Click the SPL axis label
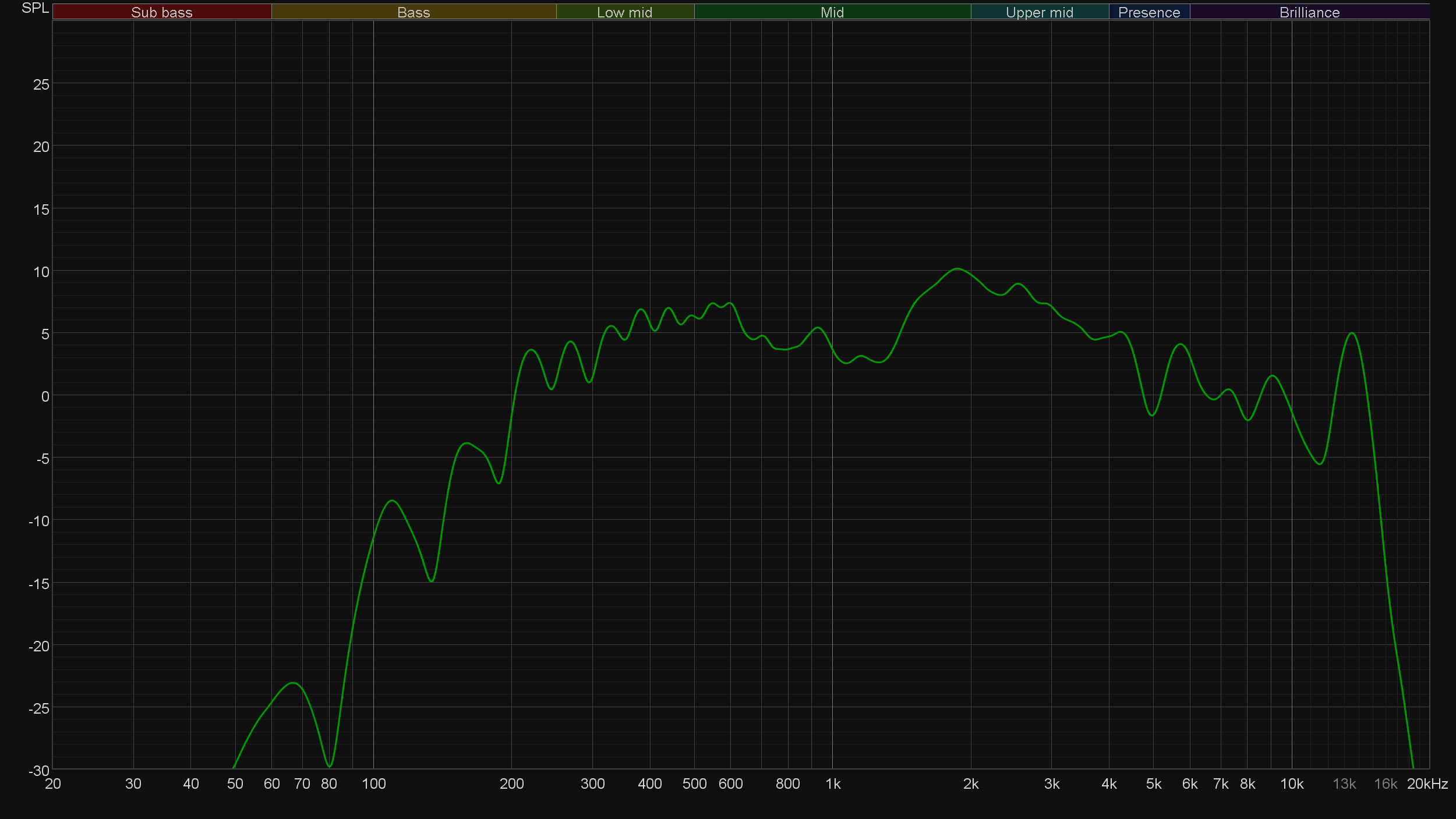This screenshot has height=819, width=1456. (x=35, y=8)
